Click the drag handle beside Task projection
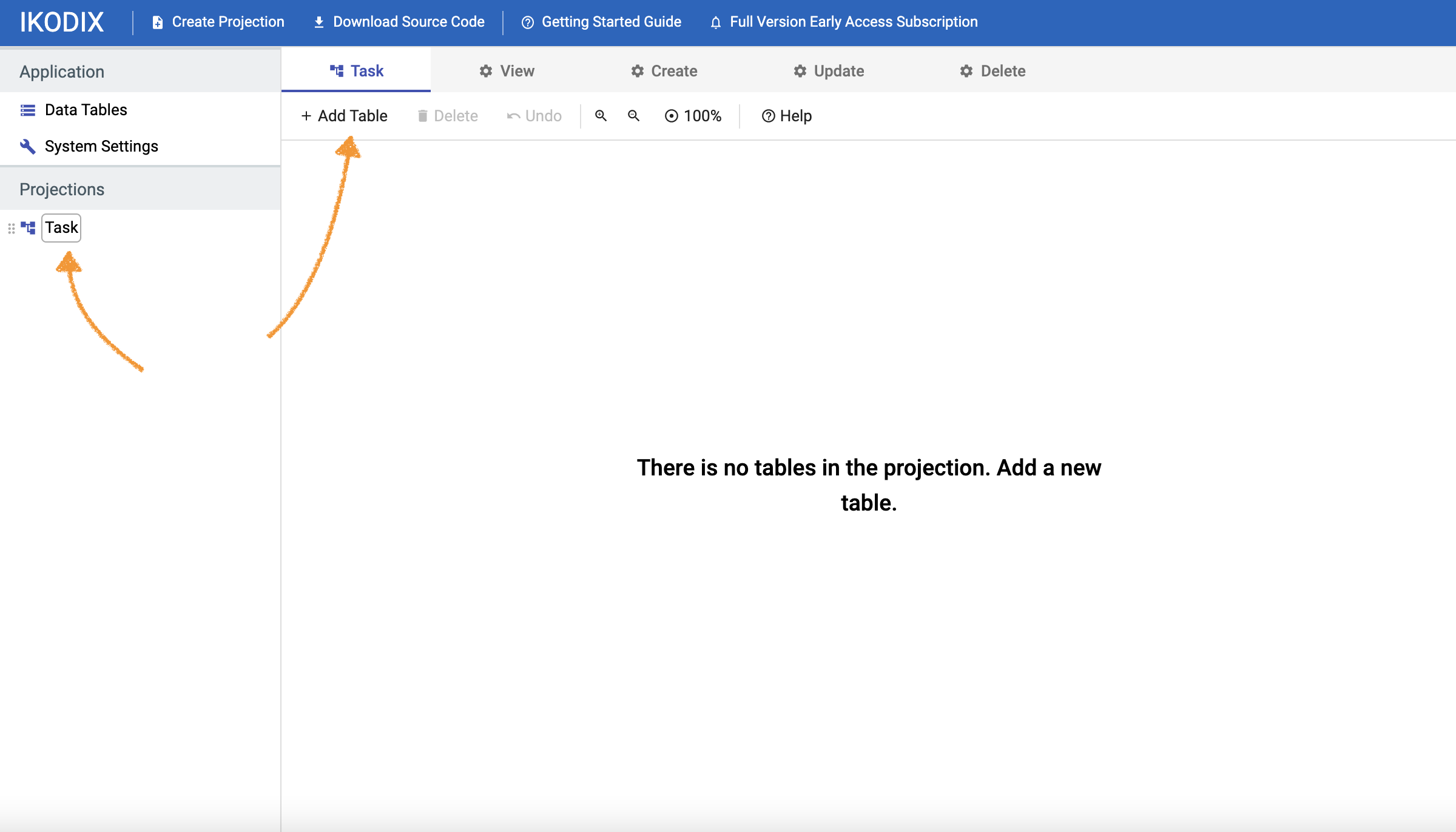The width and height of the screenshot is (1456, 832). pos(11,228)
